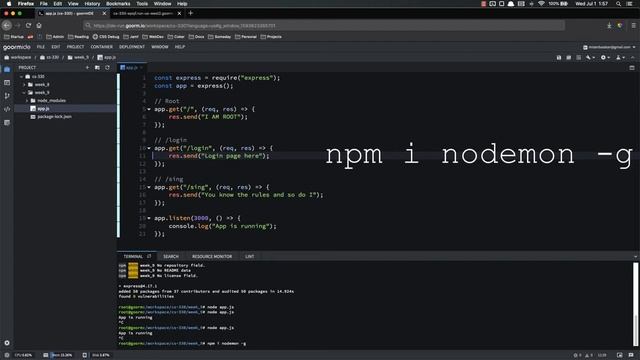Open the HELP menu in goormide
This screenshot has width=640, height=360.
click(x=180, y=47)
